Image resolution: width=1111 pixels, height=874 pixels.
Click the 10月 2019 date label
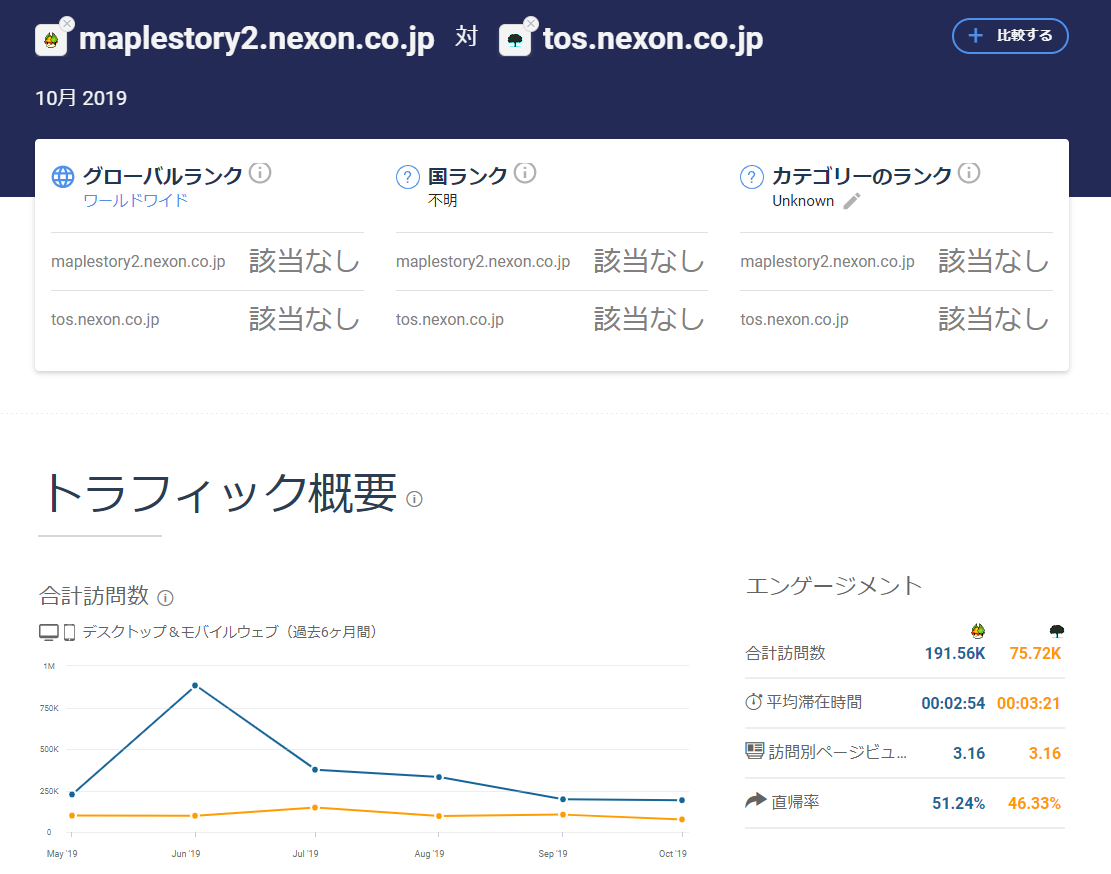coord(81,98)
